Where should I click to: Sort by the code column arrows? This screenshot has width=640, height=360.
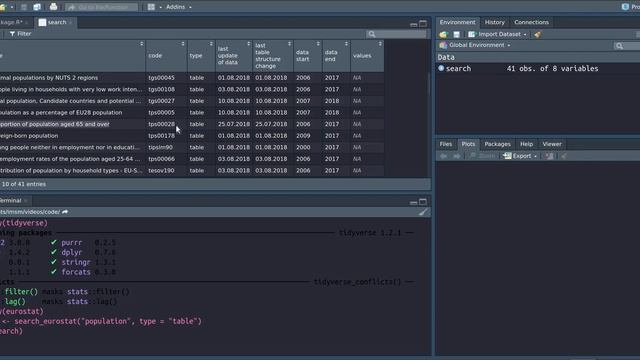[x=183, y=44]
